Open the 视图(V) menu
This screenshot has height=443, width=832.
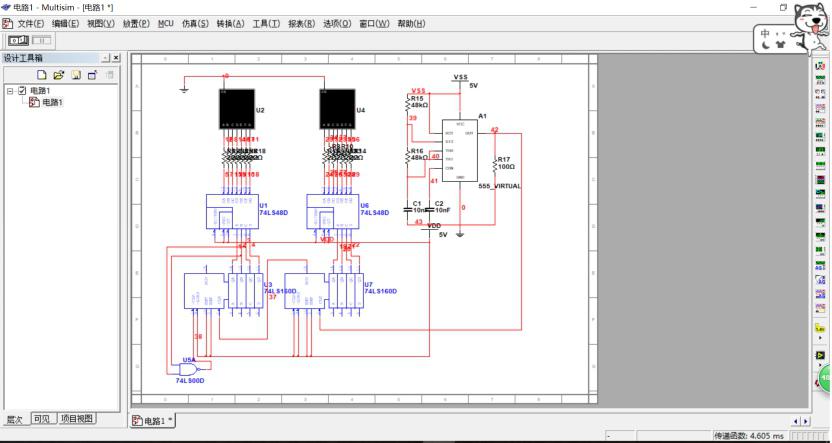click(101, 24)
